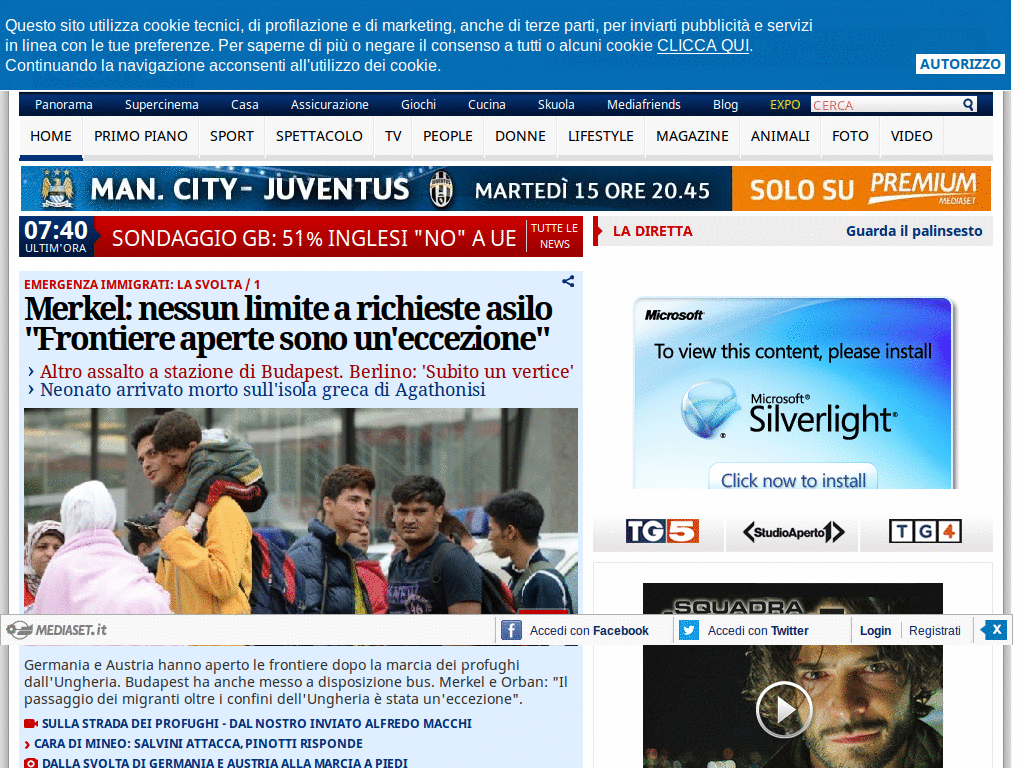Open the Mediaset.it logo

tap(56, 630)
